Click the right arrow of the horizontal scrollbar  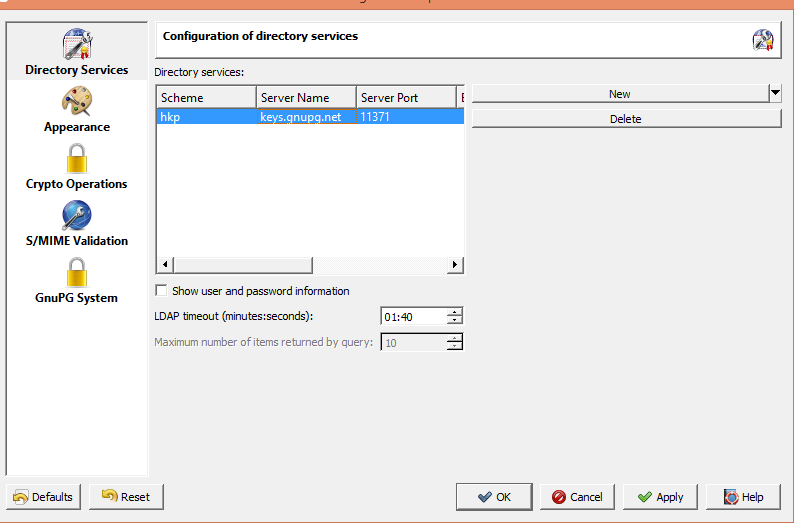coord(455,265)
